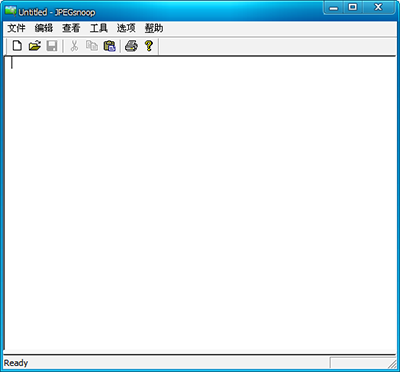Open the 帮助 menu
This screenshot has height=372, width=400.
[154, 29]
